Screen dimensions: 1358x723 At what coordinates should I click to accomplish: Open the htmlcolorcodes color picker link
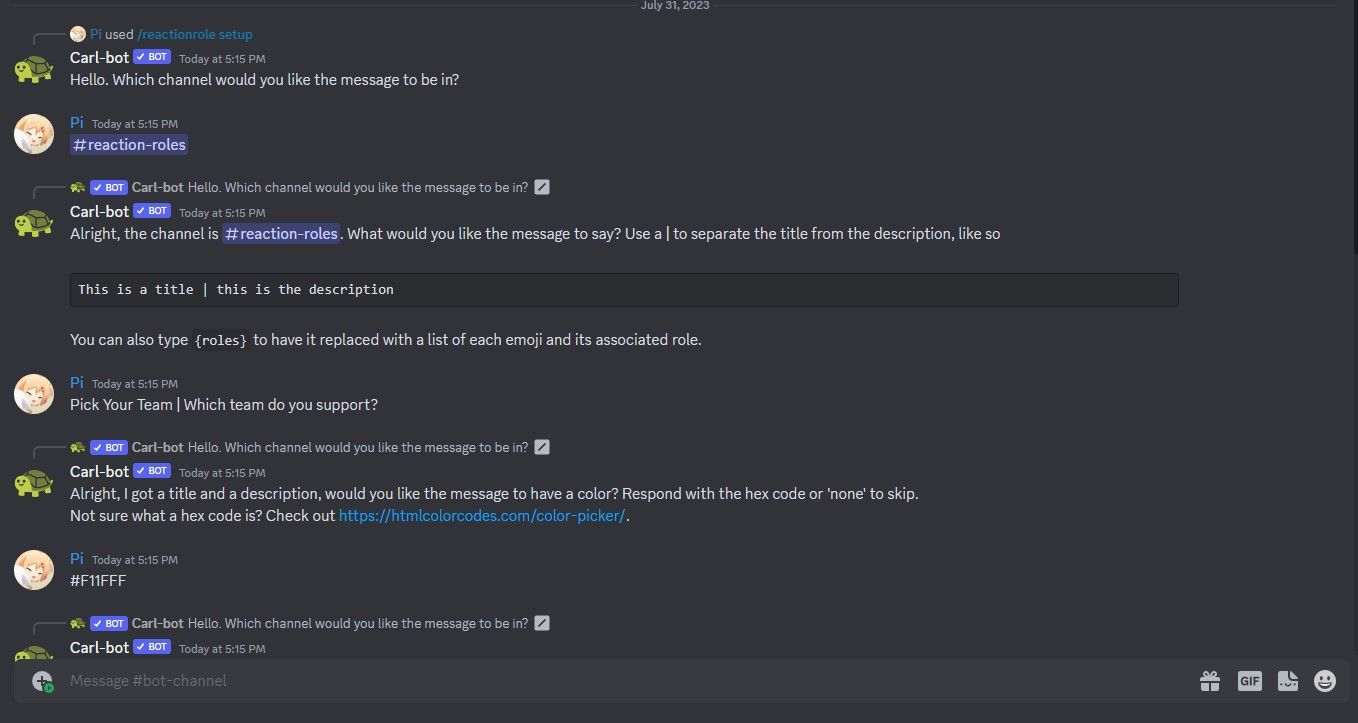click(483, 515)
